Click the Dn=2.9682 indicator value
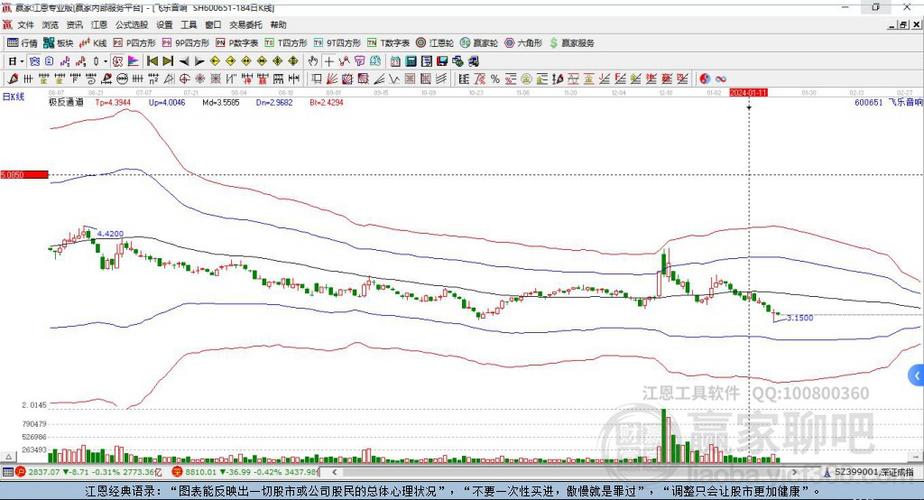Image resolution: width=924 pixels, height=500 pixels. [274, 102]
